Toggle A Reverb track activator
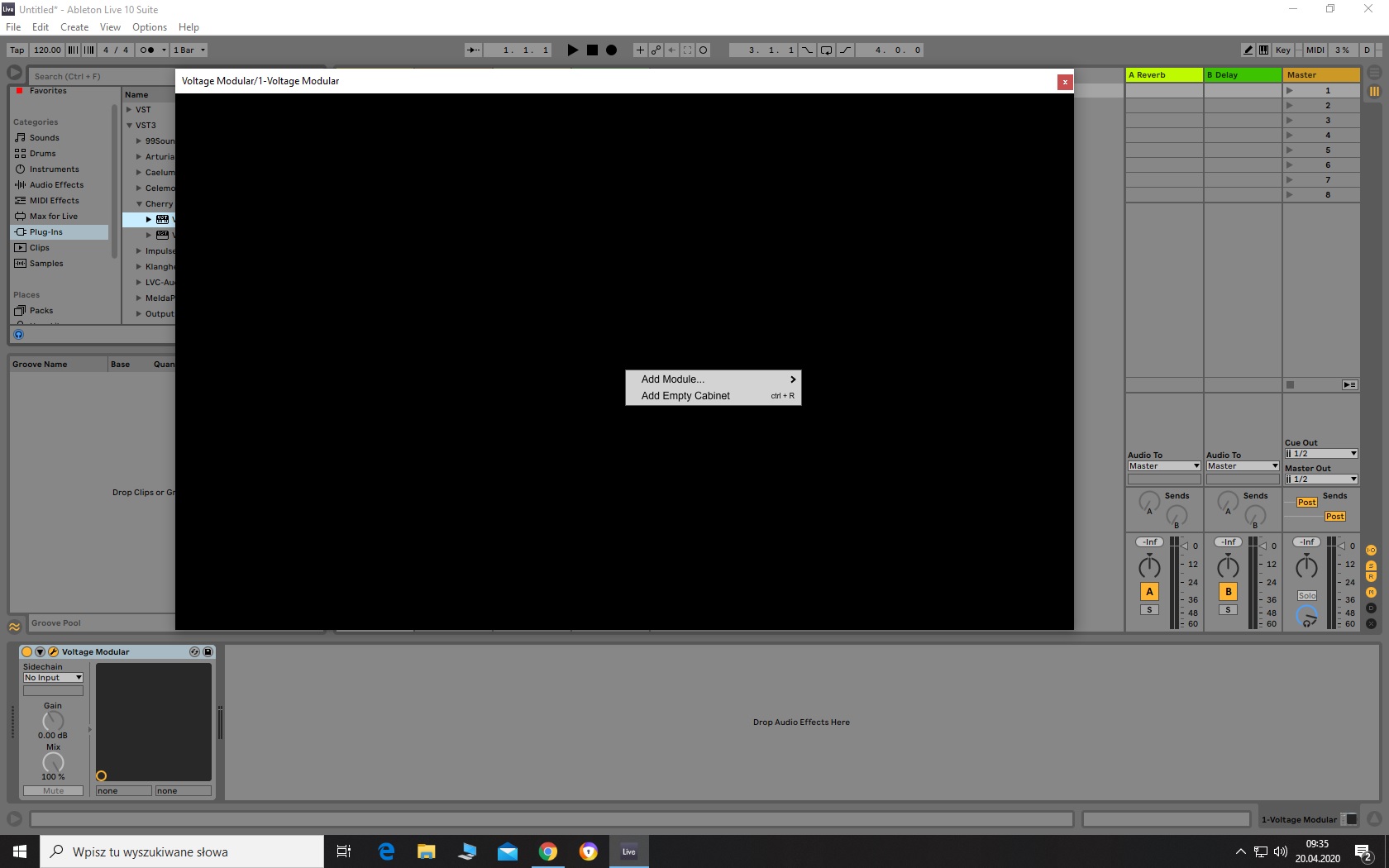 [x=1149, y=591]
